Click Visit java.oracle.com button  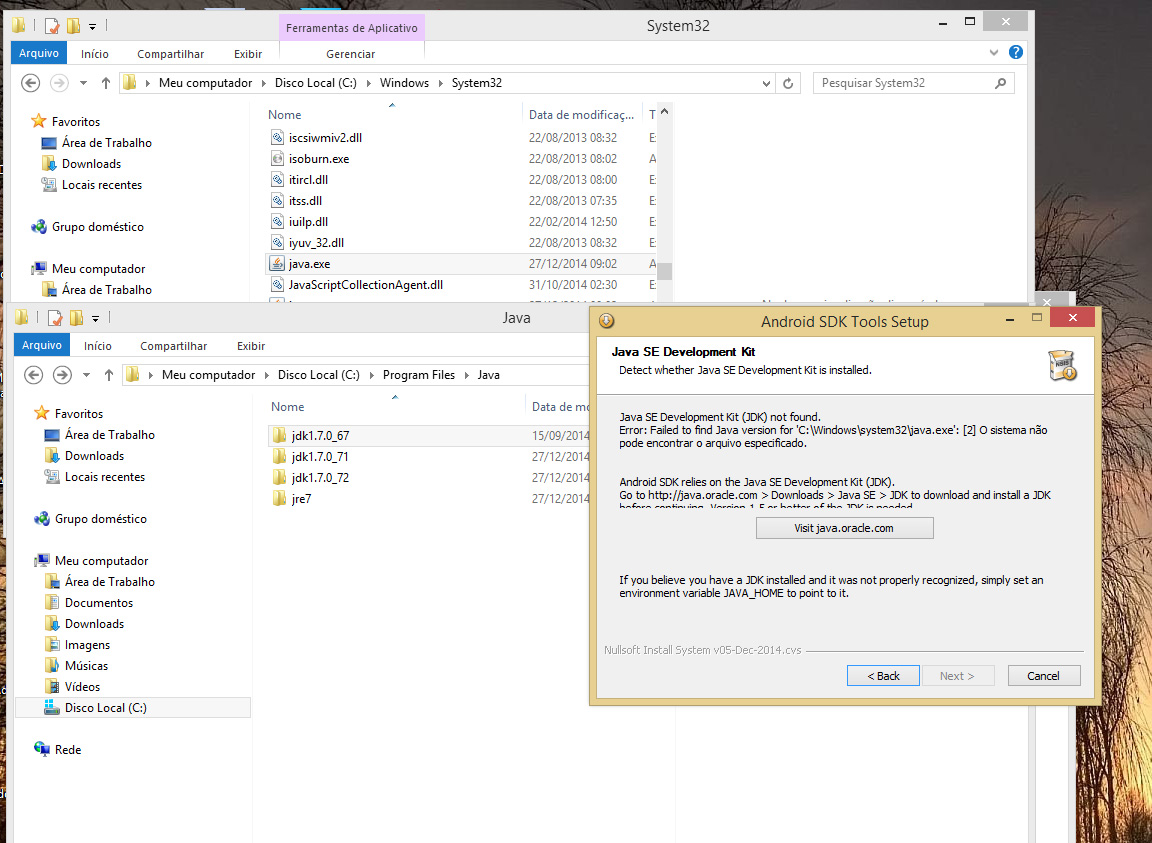pos(844,528)
